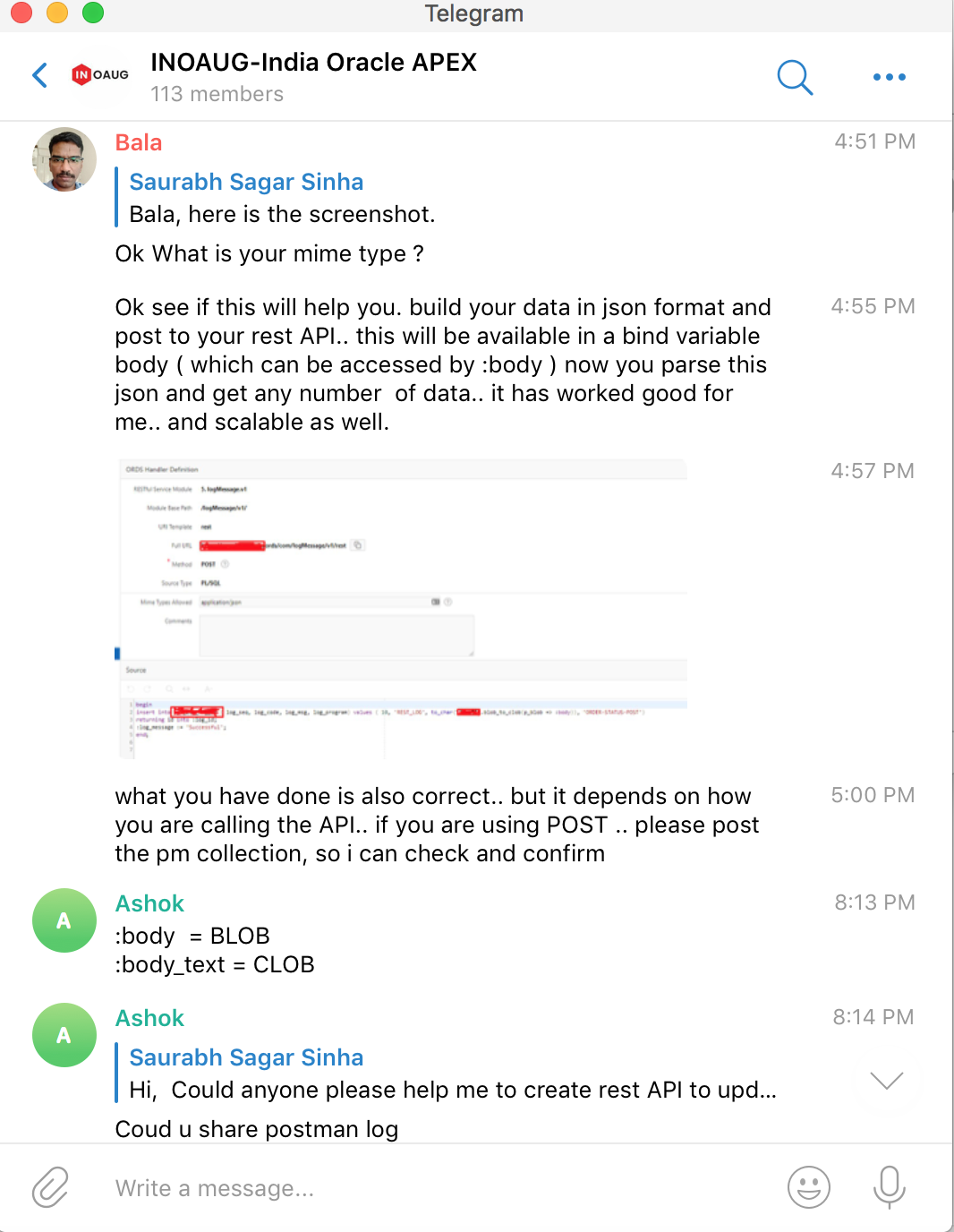
Task: Open Bala's sender name link
Action: pyautogui.click(x=139, y=143)
